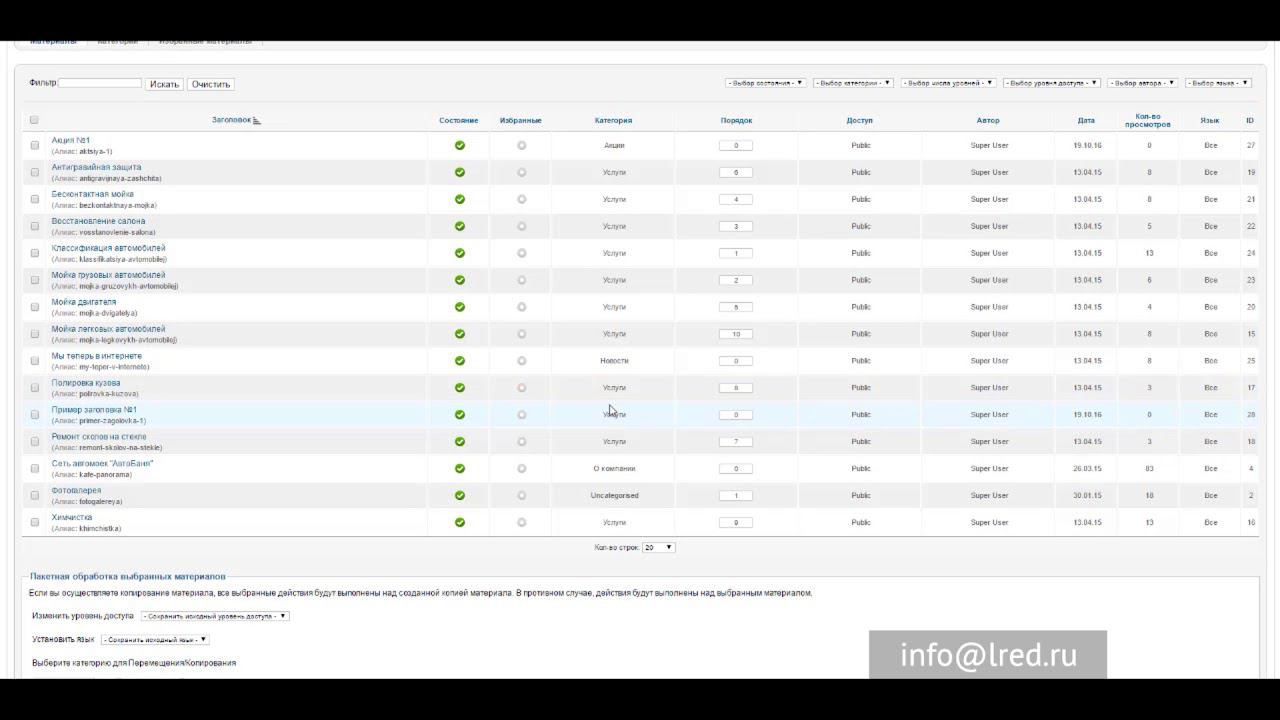Open the Выбор автора dropdown
Screen dimensions: 1280x720
pos(1143,83)
